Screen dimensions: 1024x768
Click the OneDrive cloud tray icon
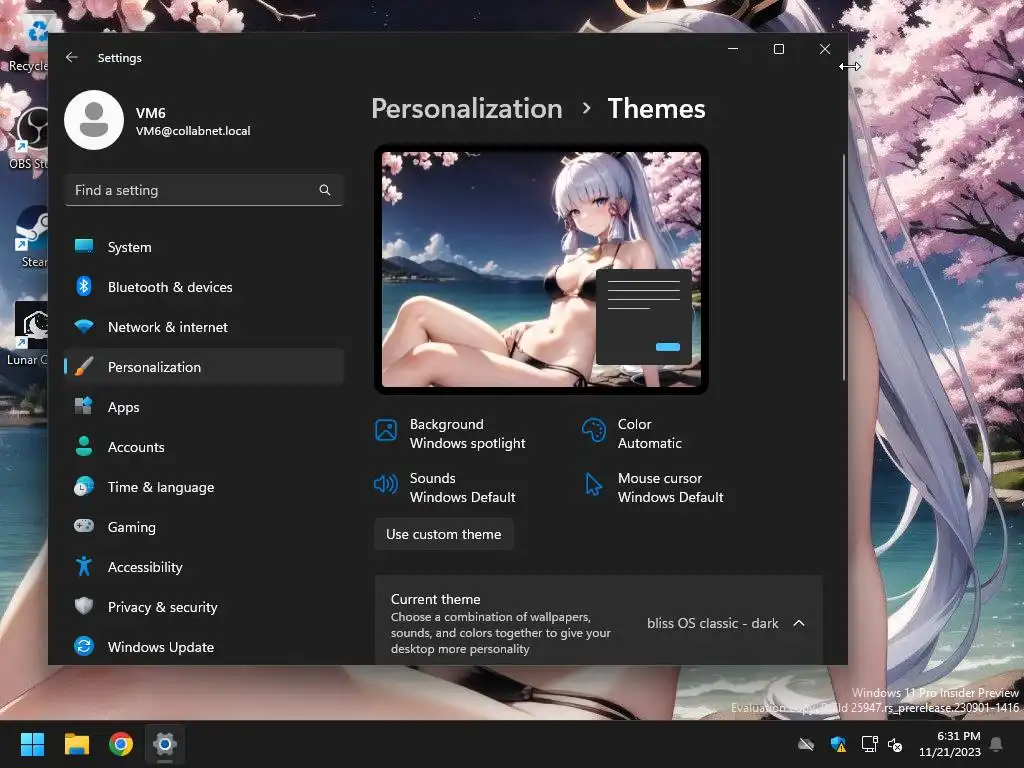click(x=807, y=744)
